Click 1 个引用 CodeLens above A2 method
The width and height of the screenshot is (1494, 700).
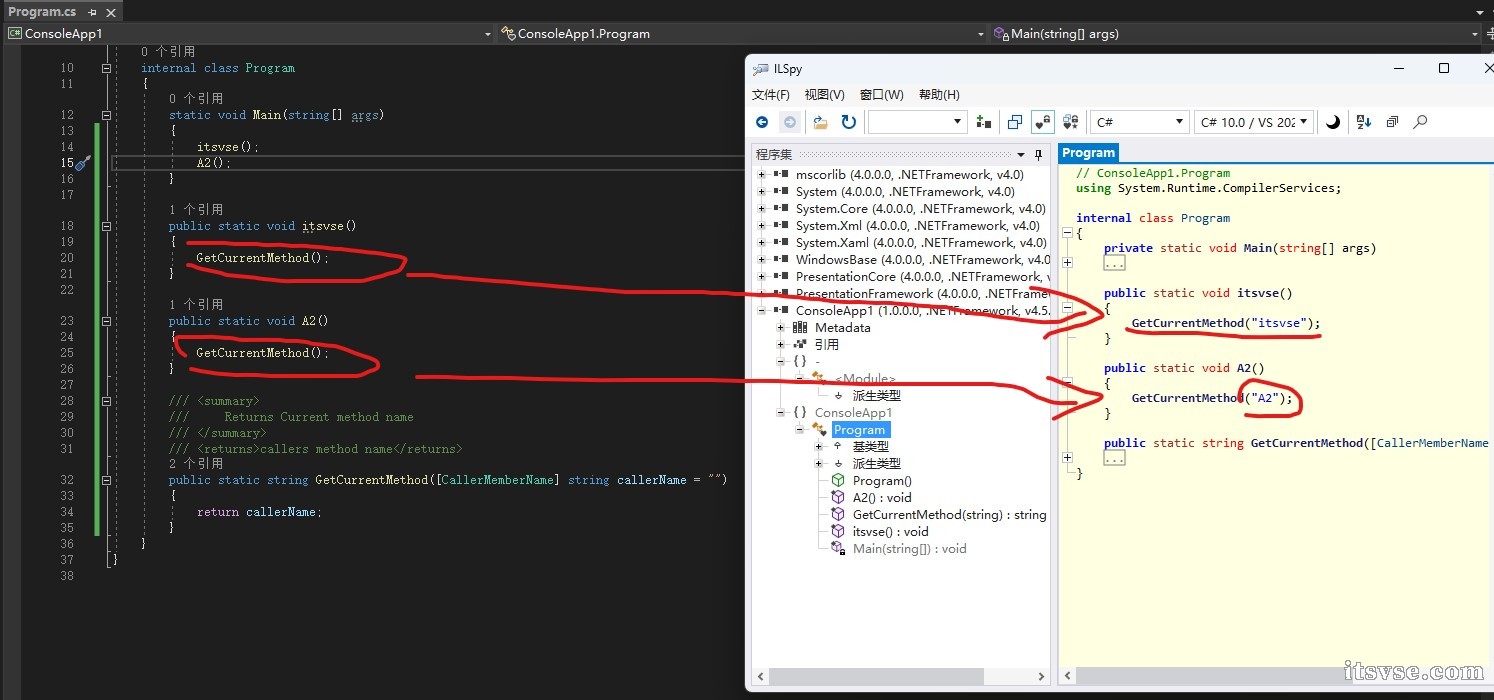pyautogui.click(x=196, y=305)
